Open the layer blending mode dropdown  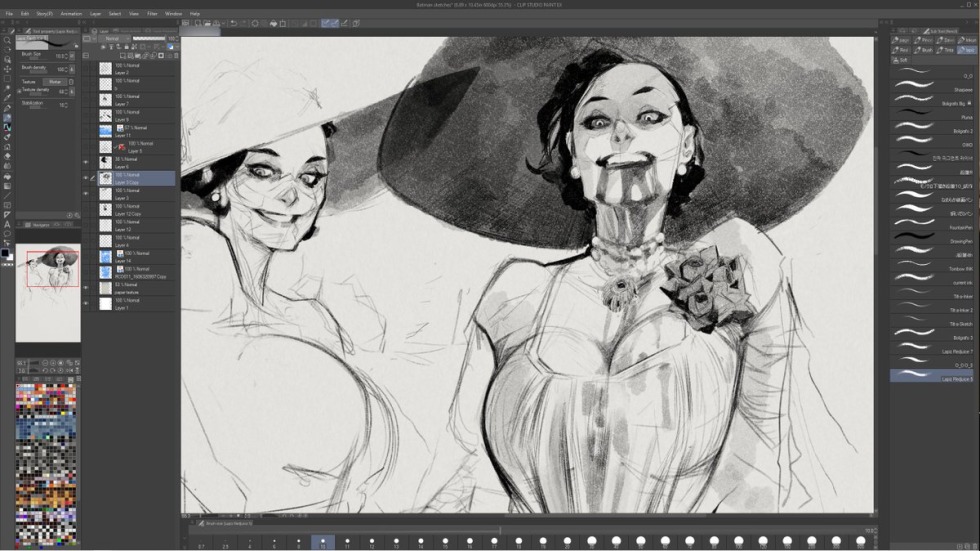pyautogui.click(x=115, y=39)
